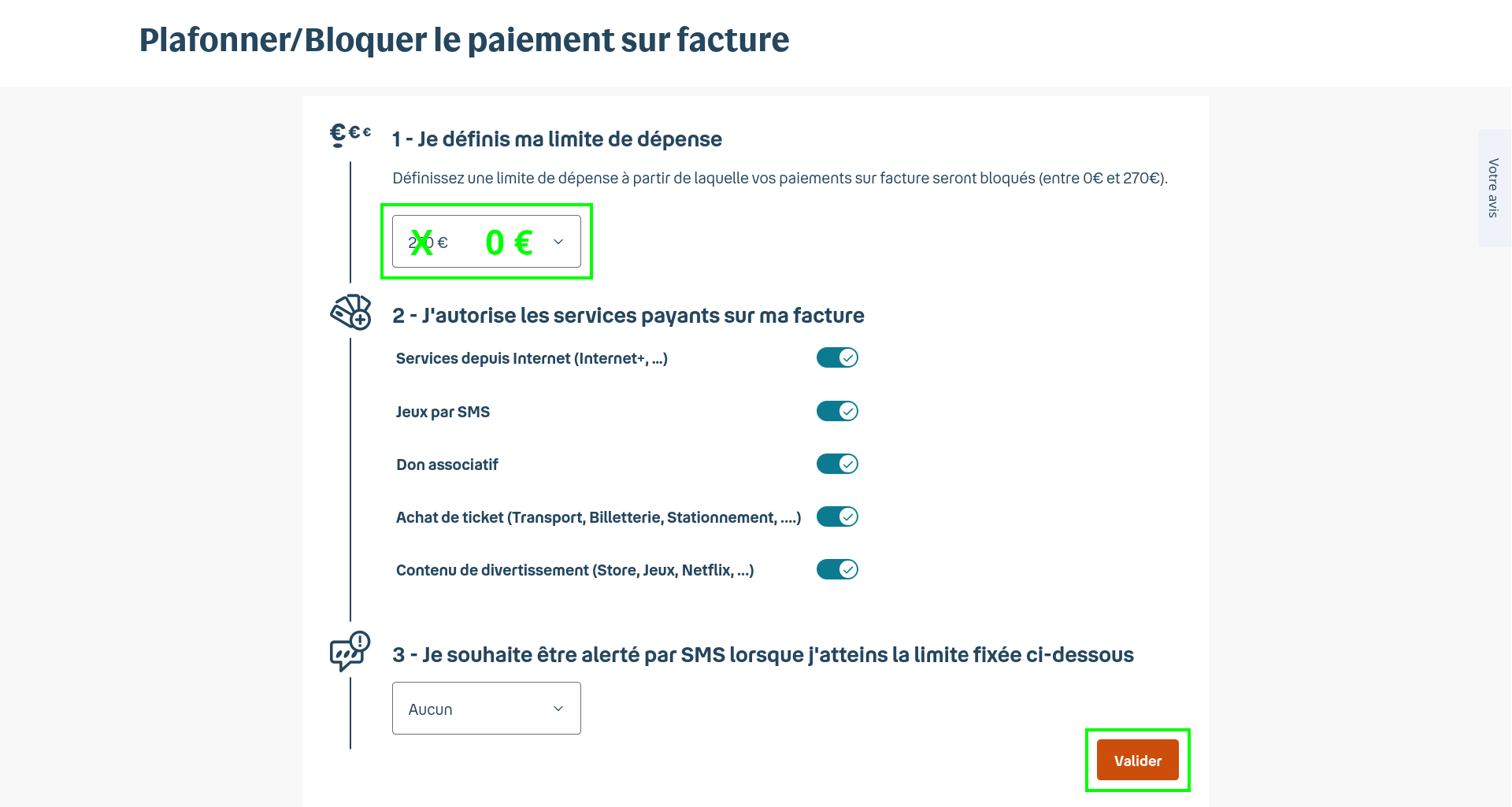Click the Contenu de divertissement label text
This screenshot has height=807, width=1512.
pos(575,570)
